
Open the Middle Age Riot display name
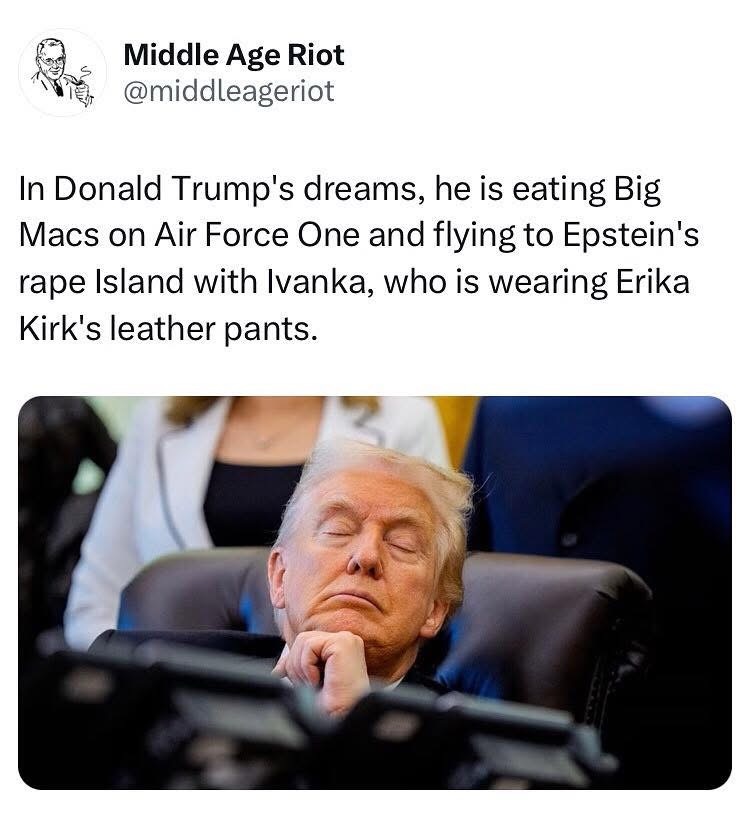[x=234, y=55]
